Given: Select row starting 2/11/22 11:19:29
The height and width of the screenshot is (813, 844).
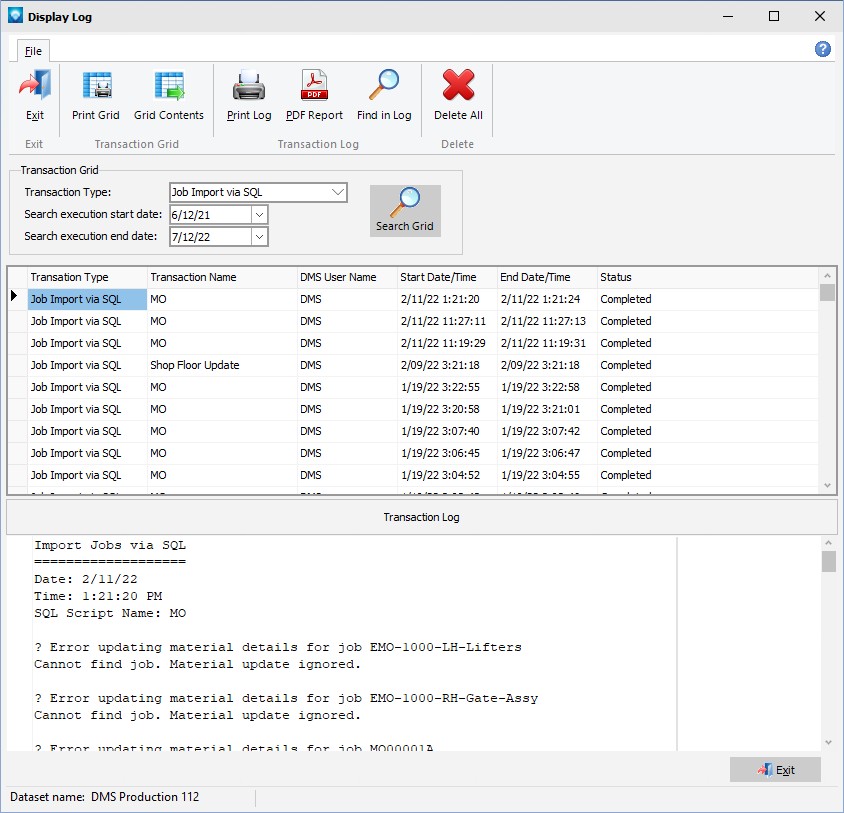Looking at the screenshot, I should click(x=413, y=343).
